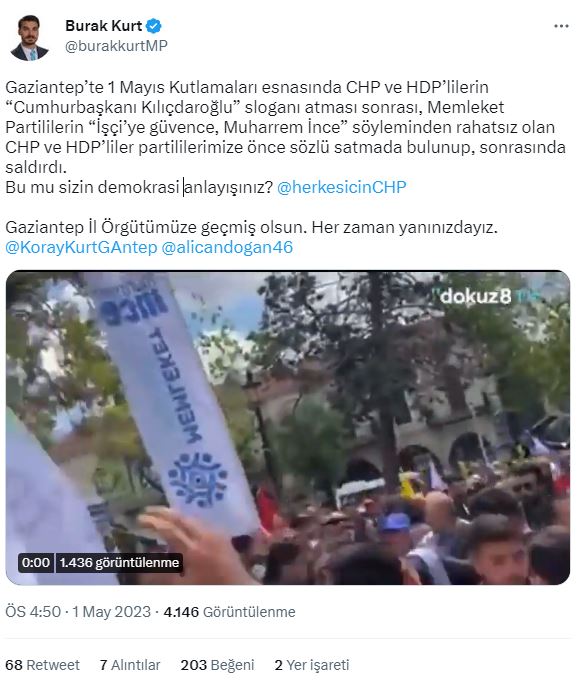This screenshot has width=583, height=691.
Task: Open the 1 May 2023 date link
Action: pos(111,612)
